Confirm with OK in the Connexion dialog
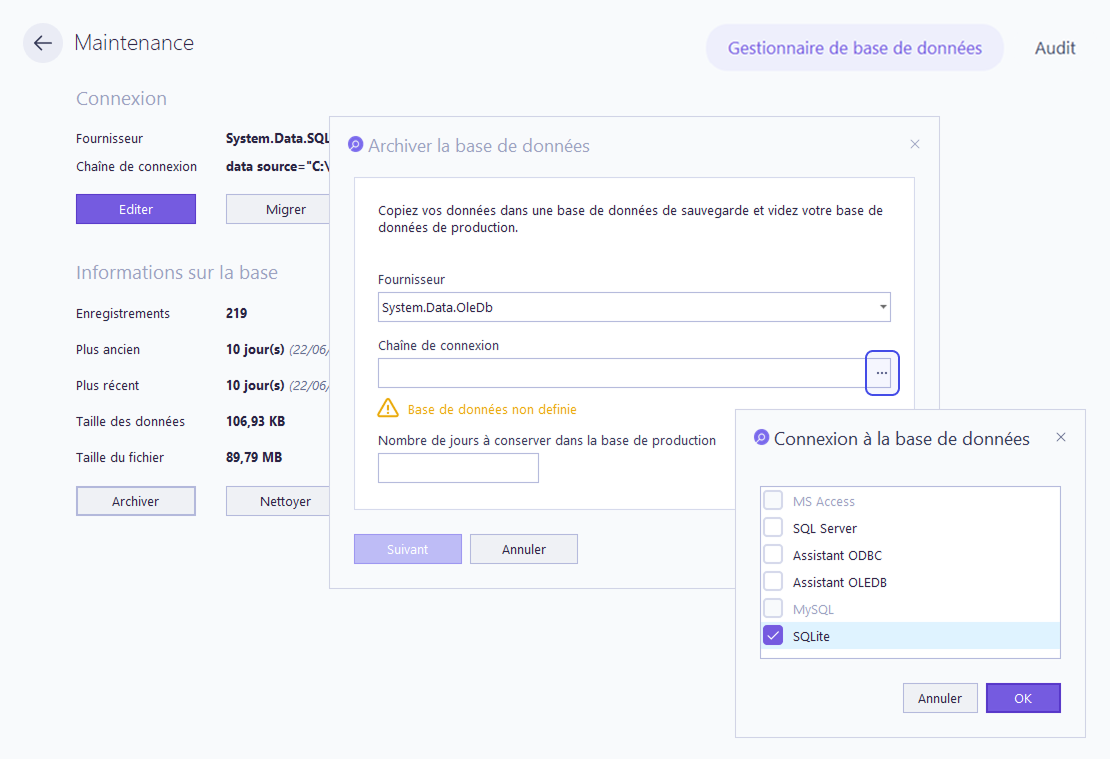This screenshot has height=759, width=1110. [x=1023, y=697]
